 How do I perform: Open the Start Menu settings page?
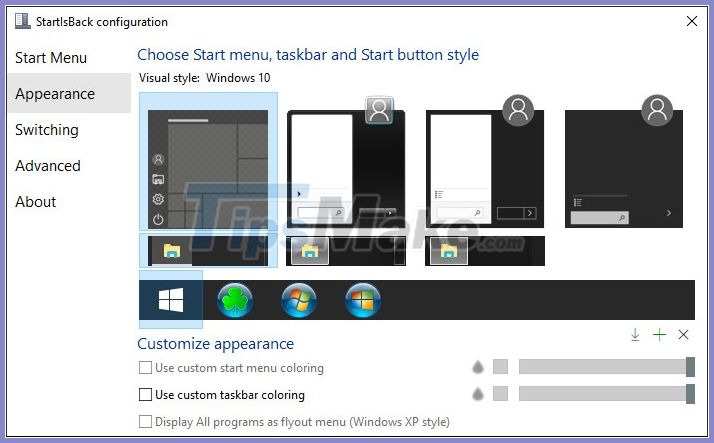[x=51, y=58]
